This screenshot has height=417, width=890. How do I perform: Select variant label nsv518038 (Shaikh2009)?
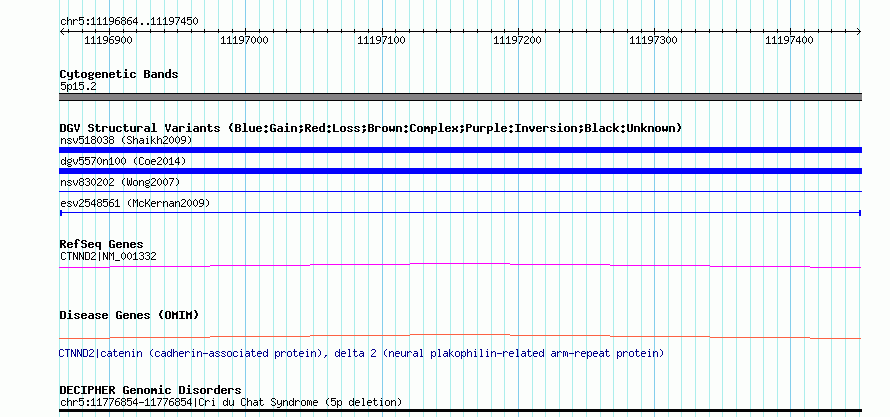point(127,140)
